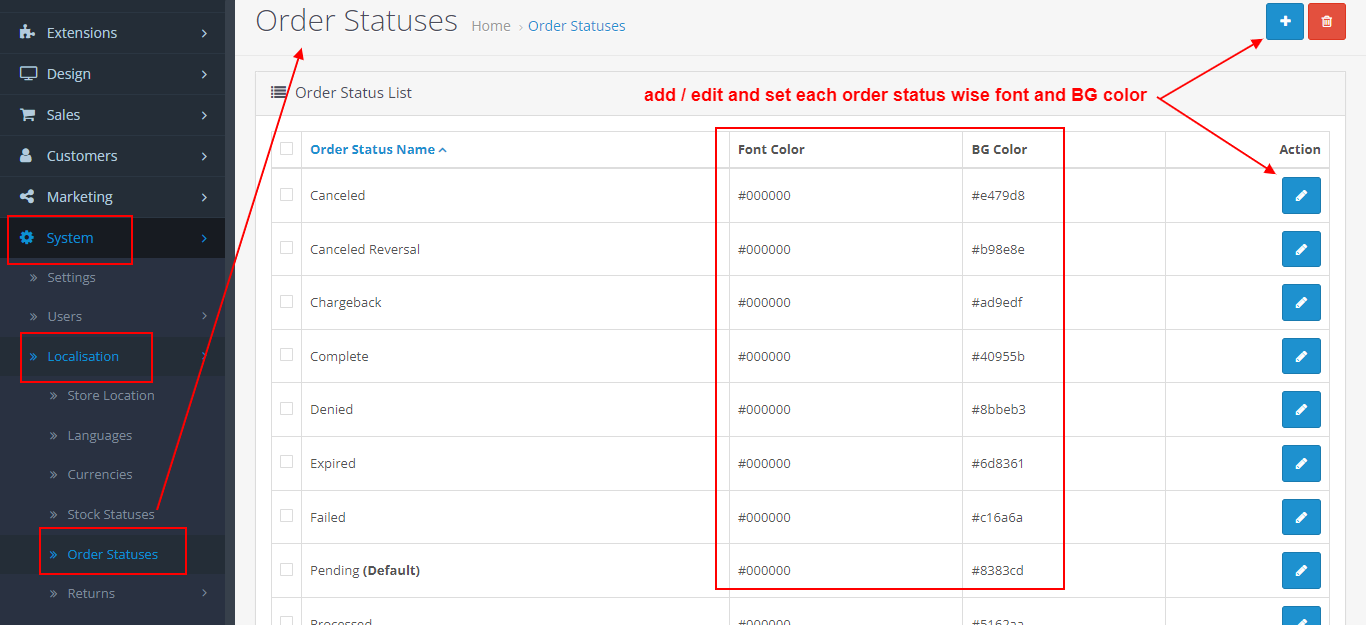Open the Settings menu item
Image resolution: width=1366 pixels, height=625 pixels.
(71, 277)
